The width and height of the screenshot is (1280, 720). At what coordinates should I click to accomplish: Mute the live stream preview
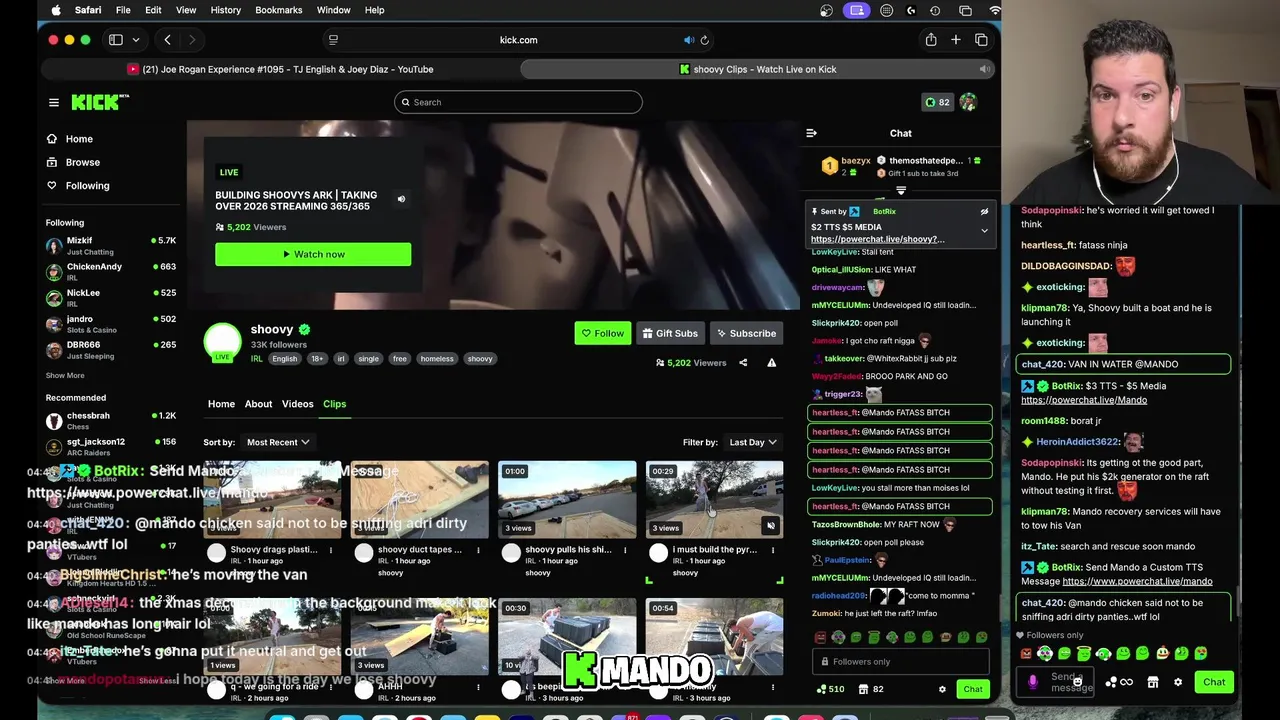coord(401,199)
